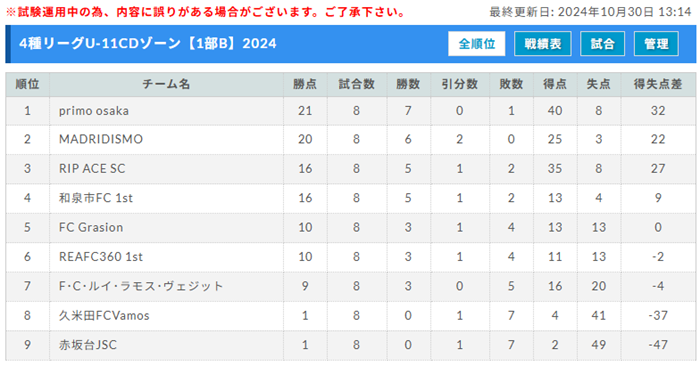Switch to the 戦績表 tab
Viewport: 700px width, 366px height.
pos(542,44)
